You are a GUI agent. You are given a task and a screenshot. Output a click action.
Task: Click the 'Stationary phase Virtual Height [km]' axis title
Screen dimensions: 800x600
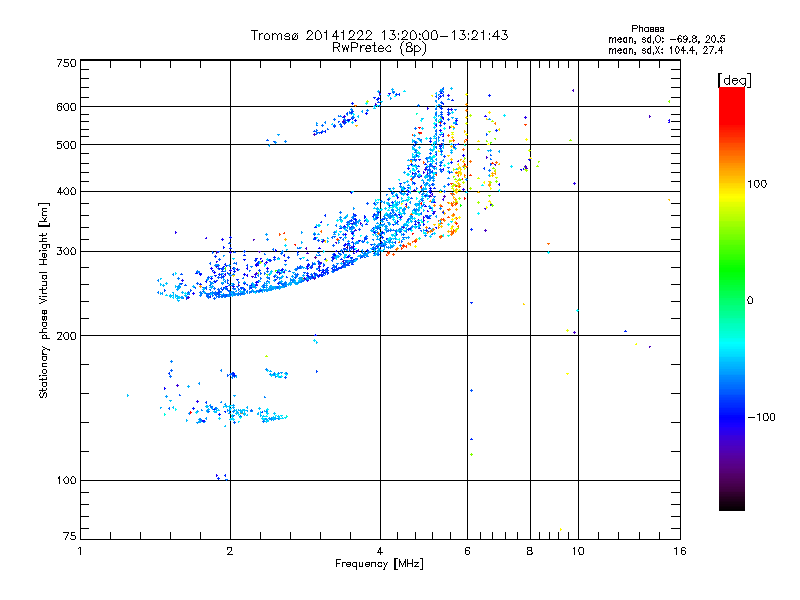(44, 300)
